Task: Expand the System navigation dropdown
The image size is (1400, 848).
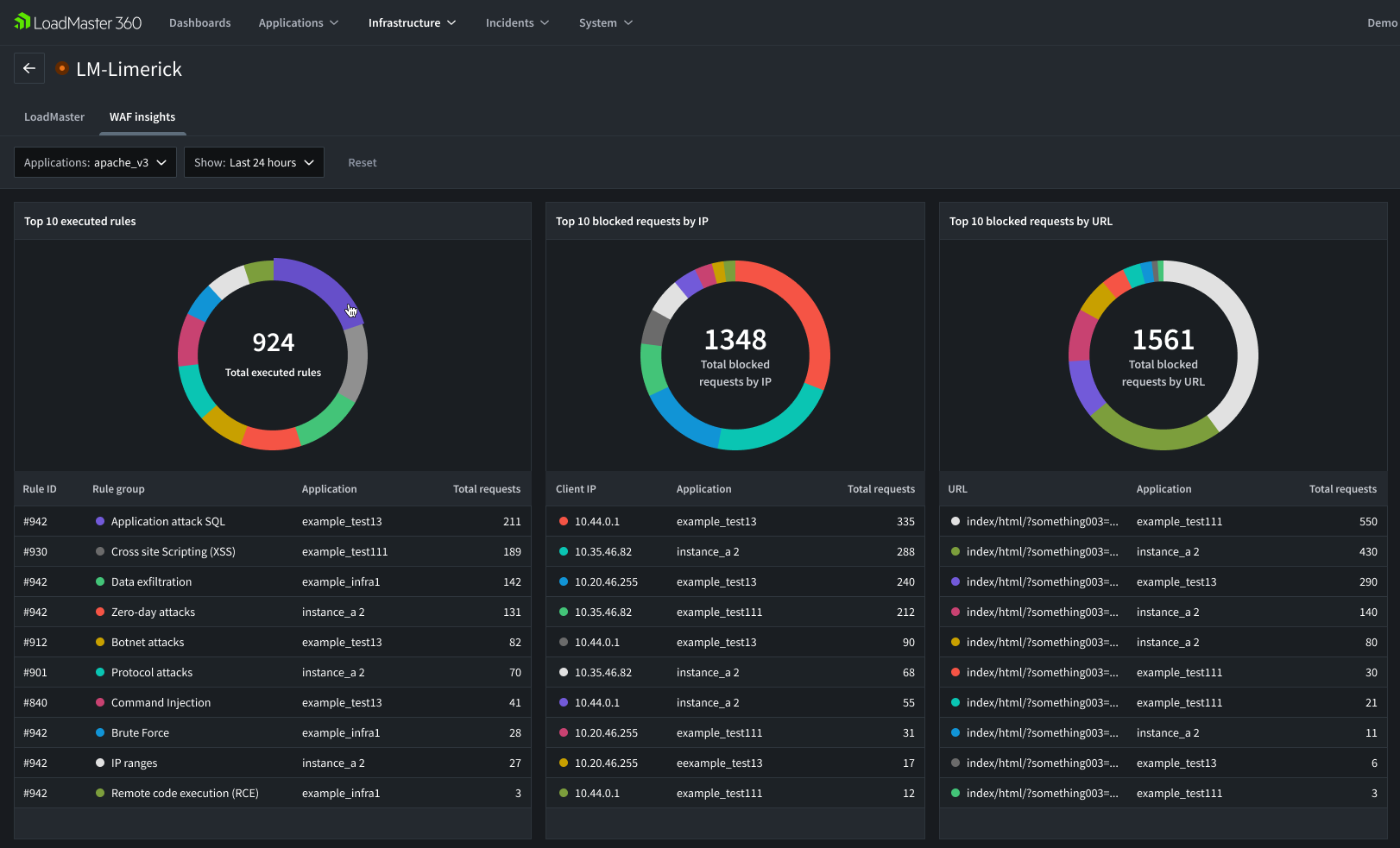Action: [605, 22]
